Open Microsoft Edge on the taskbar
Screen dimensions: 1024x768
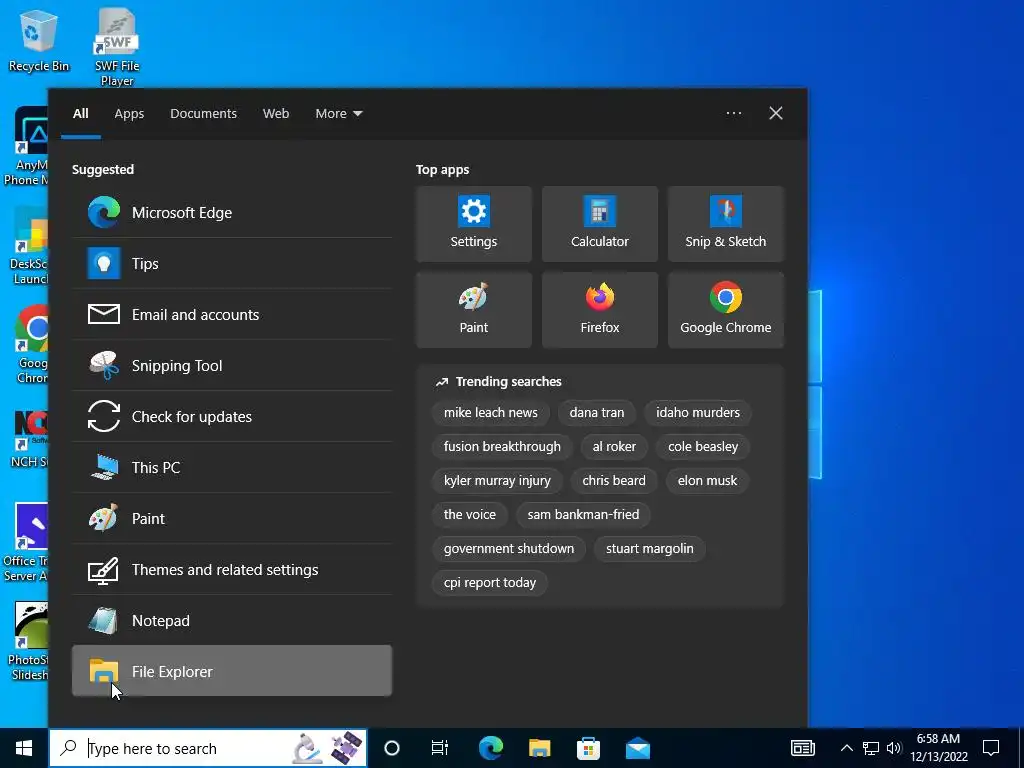(490, 748)
